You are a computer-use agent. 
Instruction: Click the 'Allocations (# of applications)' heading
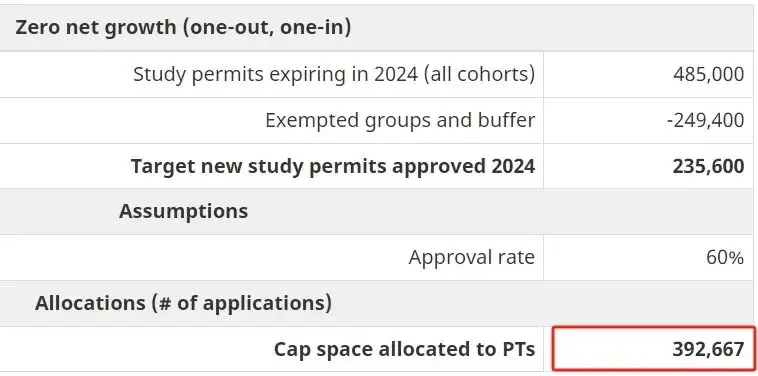(x=183, y=303)
